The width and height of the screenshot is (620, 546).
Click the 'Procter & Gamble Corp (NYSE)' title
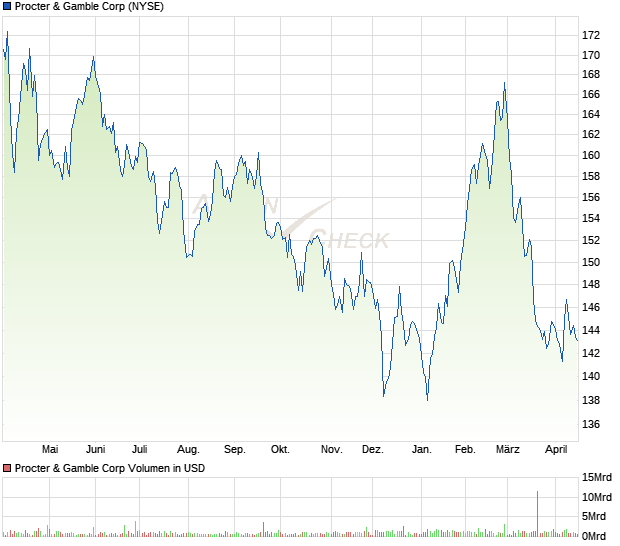[89, 7]
